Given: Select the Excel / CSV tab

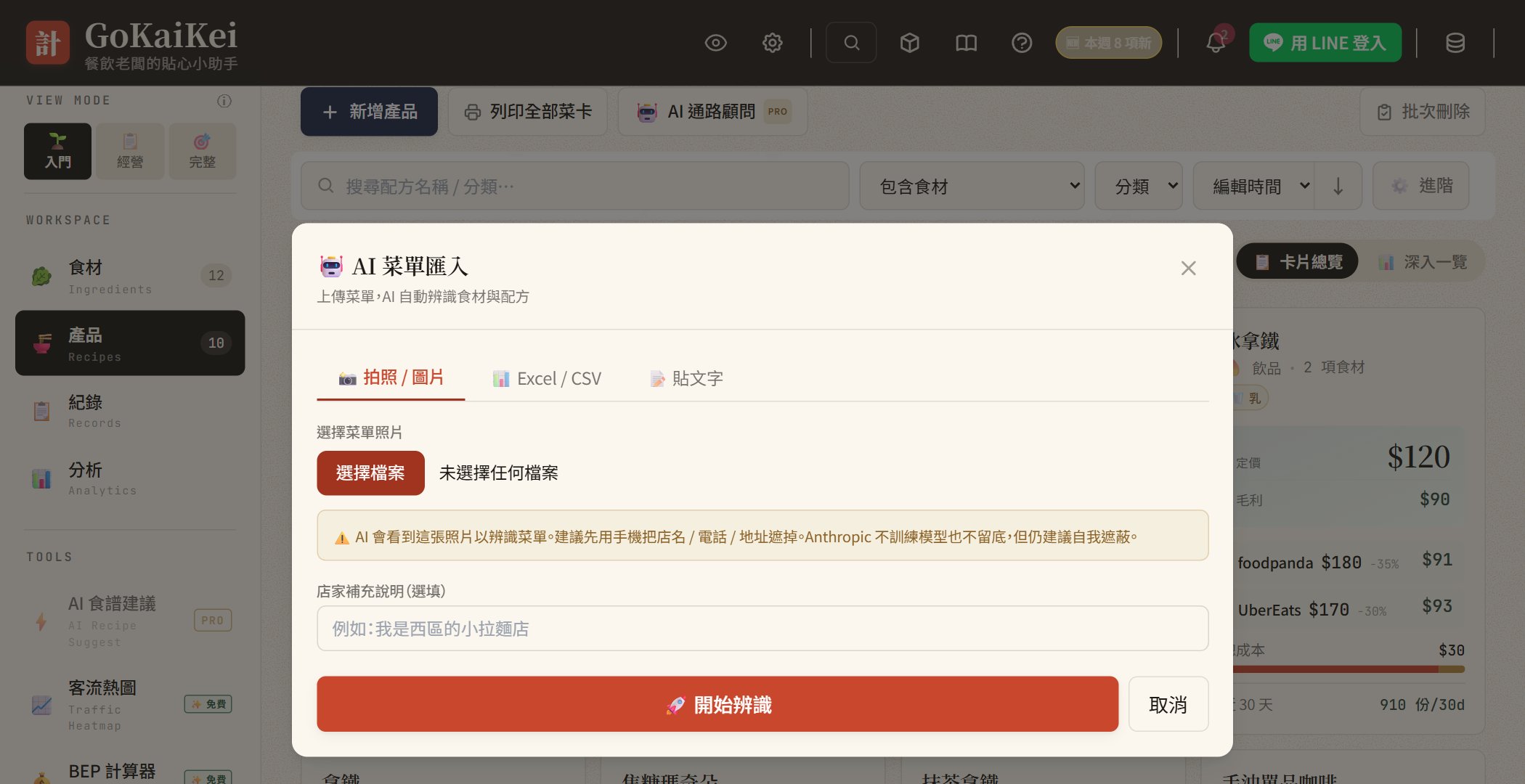Looking at the screenshot, I should tap(547, 378).
